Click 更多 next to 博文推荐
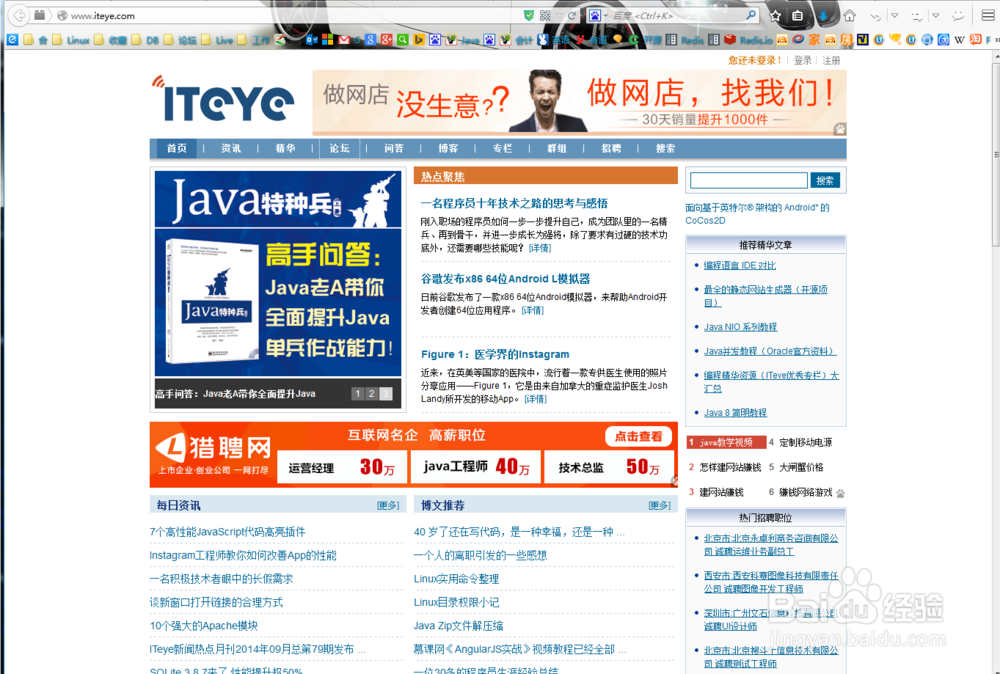1000x674 pixels. [659, 506]
